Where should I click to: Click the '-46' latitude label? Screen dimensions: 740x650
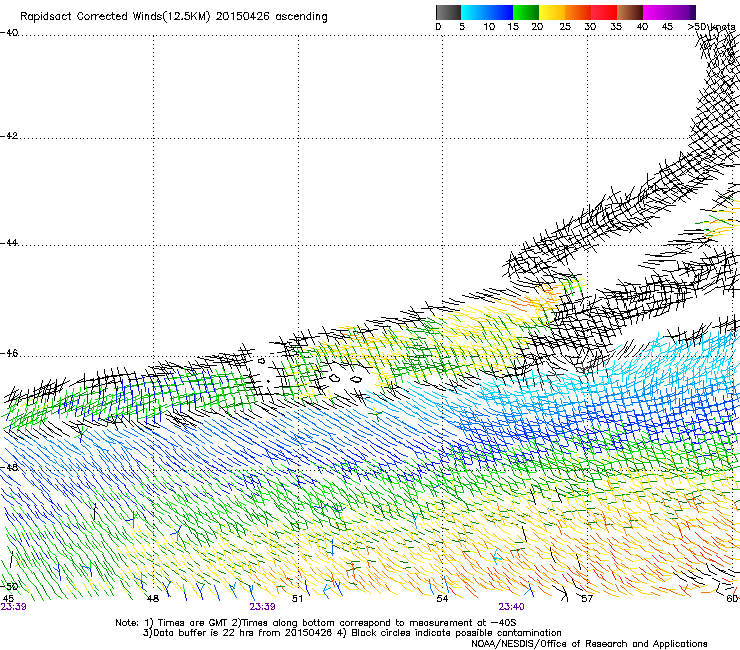(x=9, y=353)
